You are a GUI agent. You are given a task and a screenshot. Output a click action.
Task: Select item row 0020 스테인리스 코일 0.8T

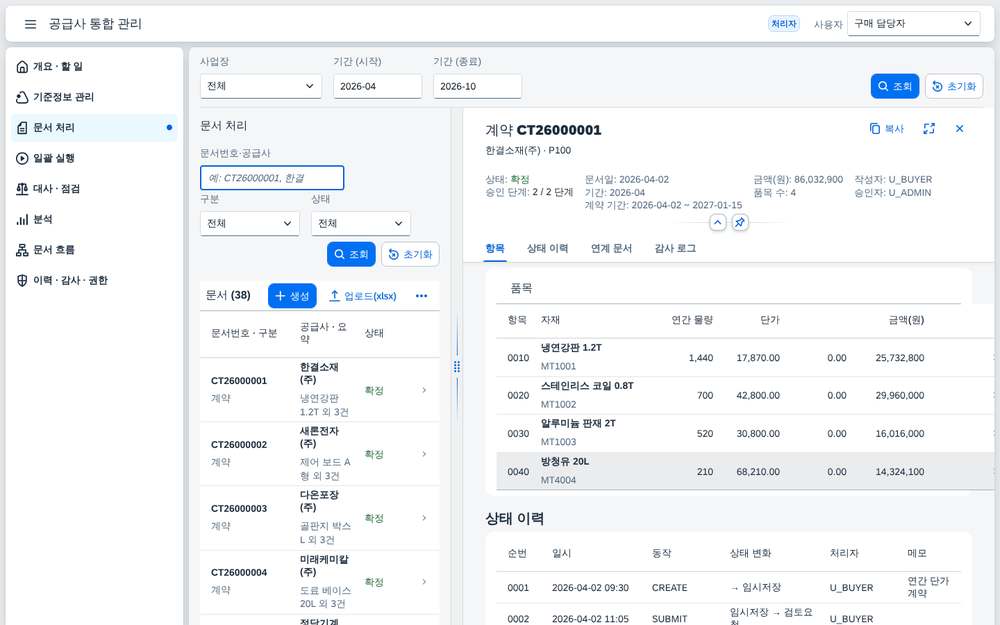tap(744, 395)
